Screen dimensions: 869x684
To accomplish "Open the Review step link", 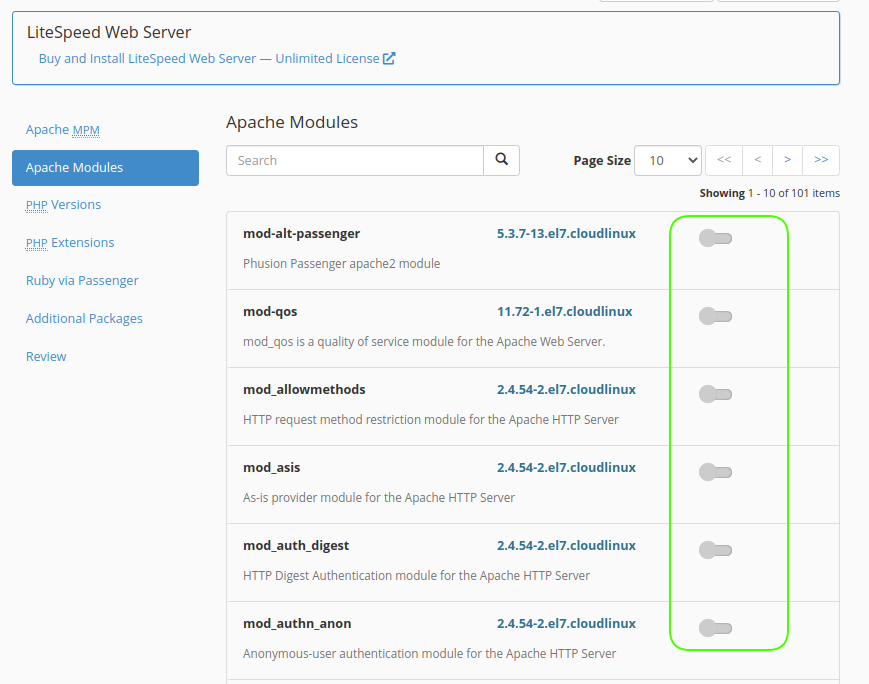I will pyautogui.click(x=46, y=356).
